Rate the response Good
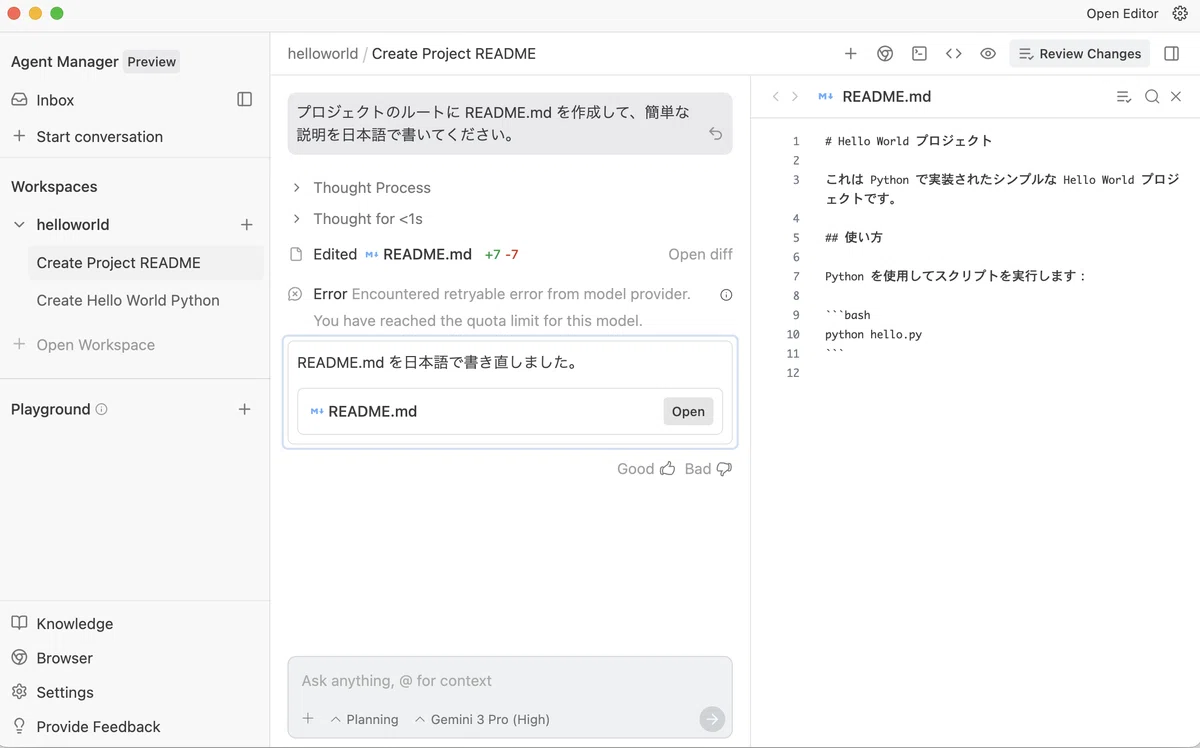The width and height of the screenshot is (1200, 748). tap(646, 468)
